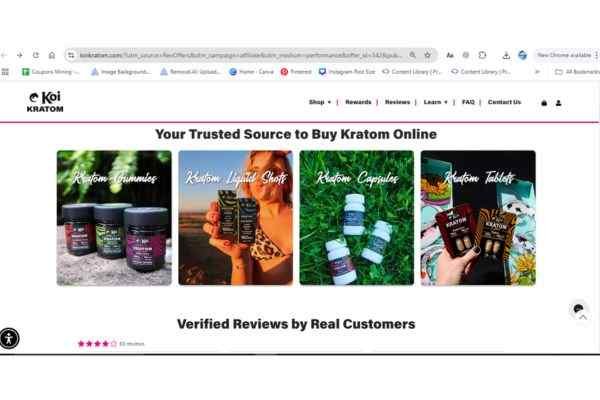Open the shopping bag cart icon
The height and width of the screenshot is (400, 600).
544,103
